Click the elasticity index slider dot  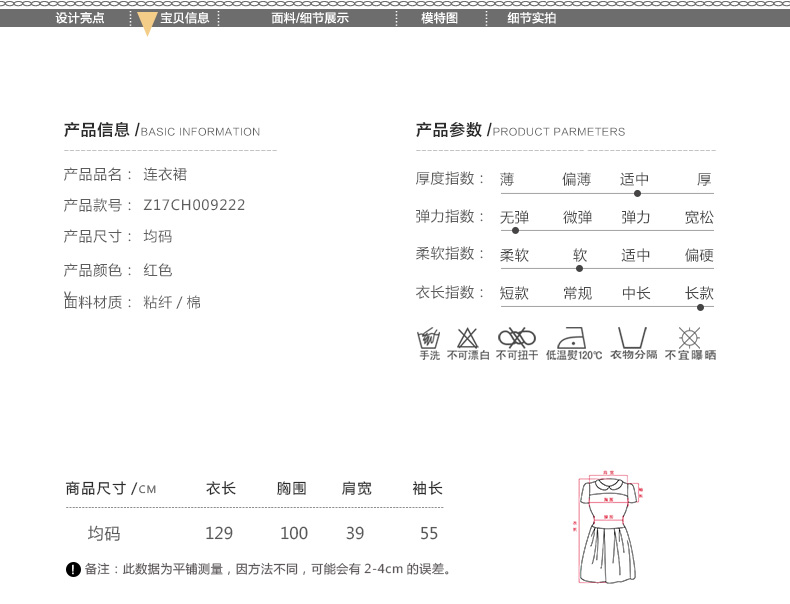tap(515, 230)
